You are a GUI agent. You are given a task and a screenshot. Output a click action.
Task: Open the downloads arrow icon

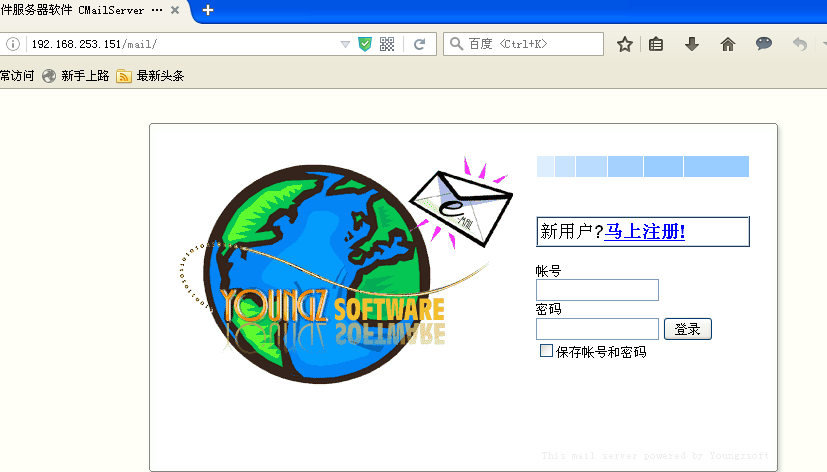coord(691,44)
